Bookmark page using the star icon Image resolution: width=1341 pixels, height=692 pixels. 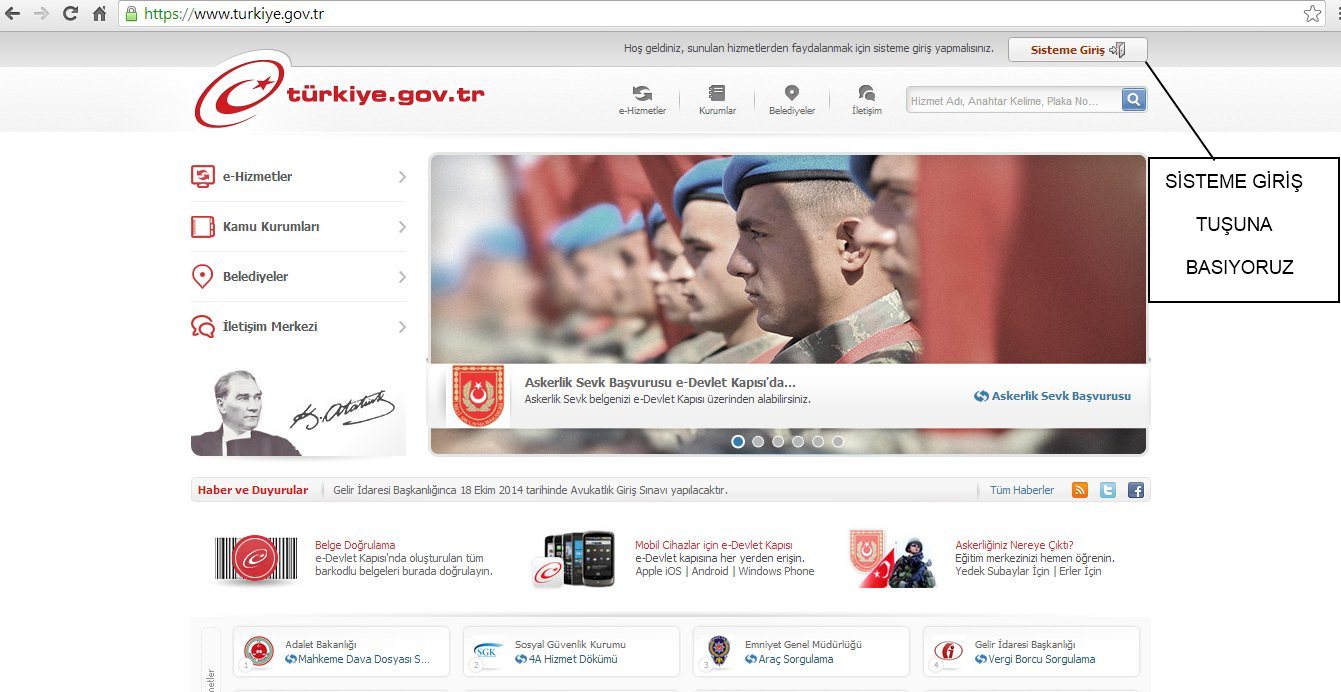(x=1312, y=14)
